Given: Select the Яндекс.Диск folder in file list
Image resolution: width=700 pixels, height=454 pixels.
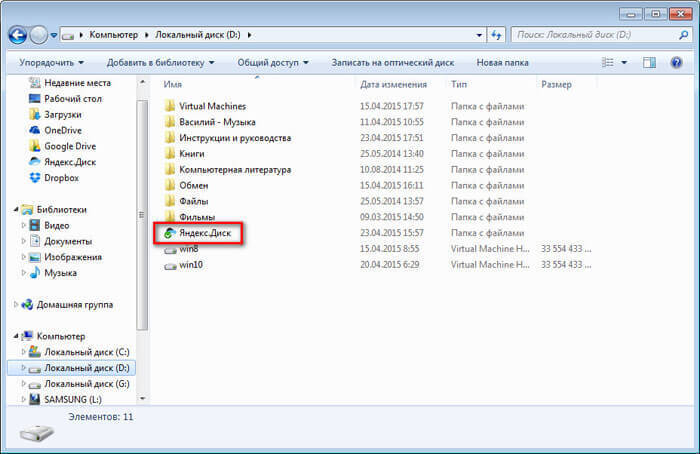Looking at the screenshot, I should pyautogui.click(x=198, y=233).
